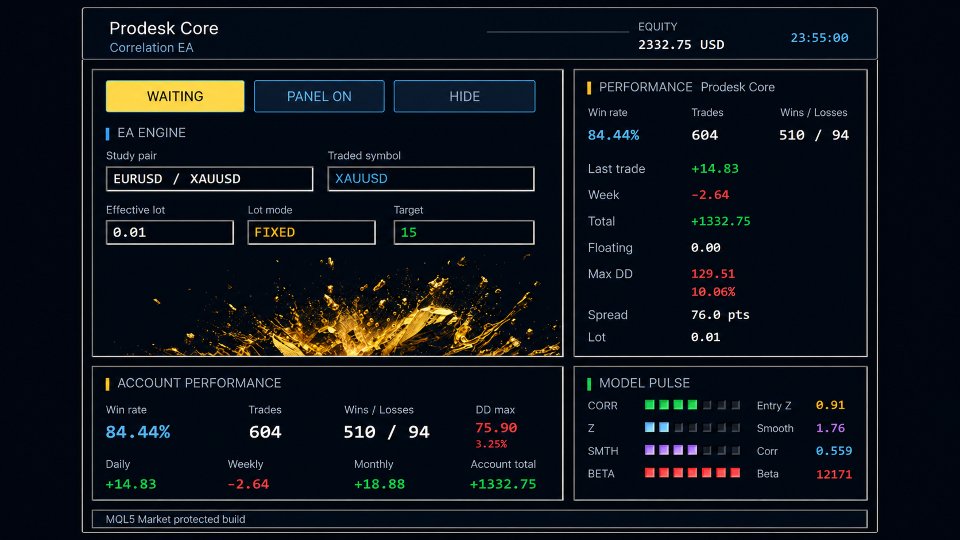
Task: Click Account total +1332.75
Action: pyautogui.click(x=503, y=484)
